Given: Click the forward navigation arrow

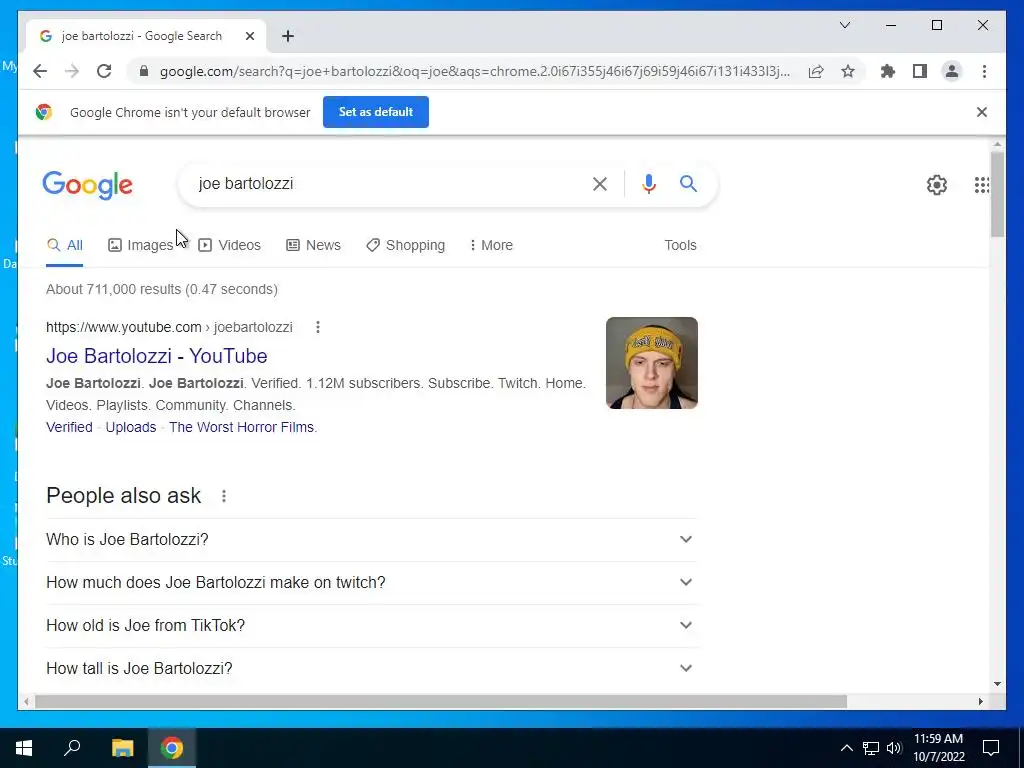Looking at the screenshot, I should (72, 71).
